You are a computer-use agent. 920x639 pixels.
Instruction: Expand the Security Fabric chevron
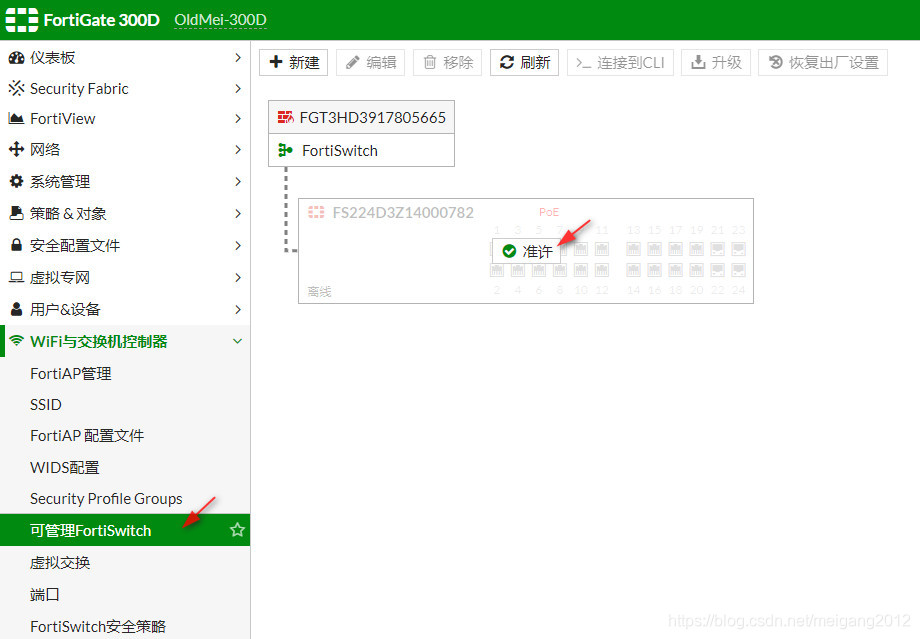point(238,89)
